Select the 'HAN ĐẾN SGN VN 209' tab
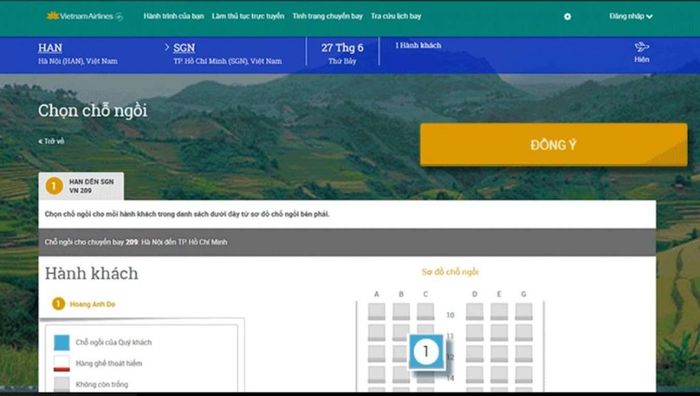The width and height of the screenshot is (700, 396). tap(81, 186)
